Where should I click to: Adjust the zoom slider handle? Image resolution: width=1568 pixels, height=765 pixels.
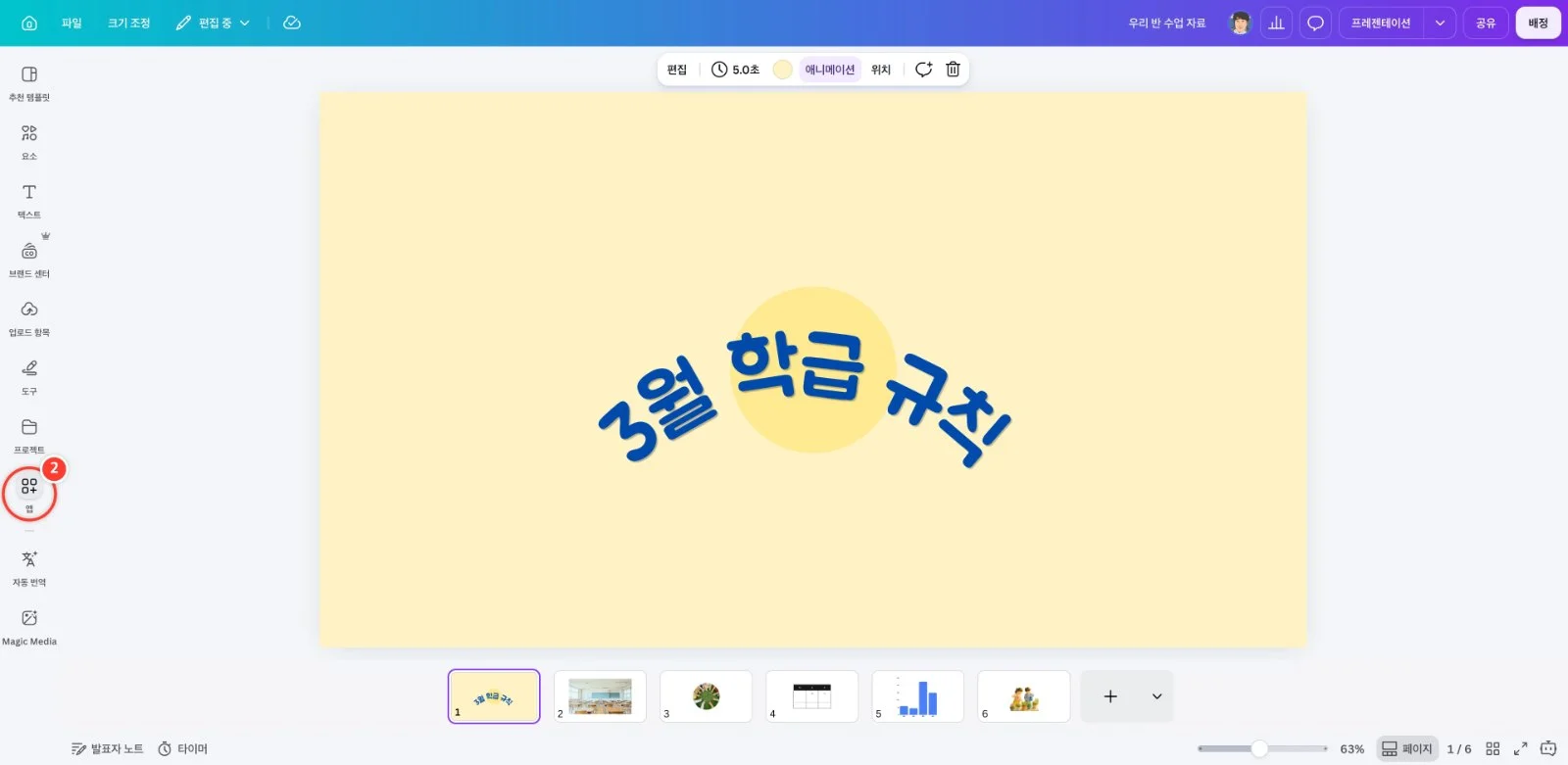[x=1259, y=748]
